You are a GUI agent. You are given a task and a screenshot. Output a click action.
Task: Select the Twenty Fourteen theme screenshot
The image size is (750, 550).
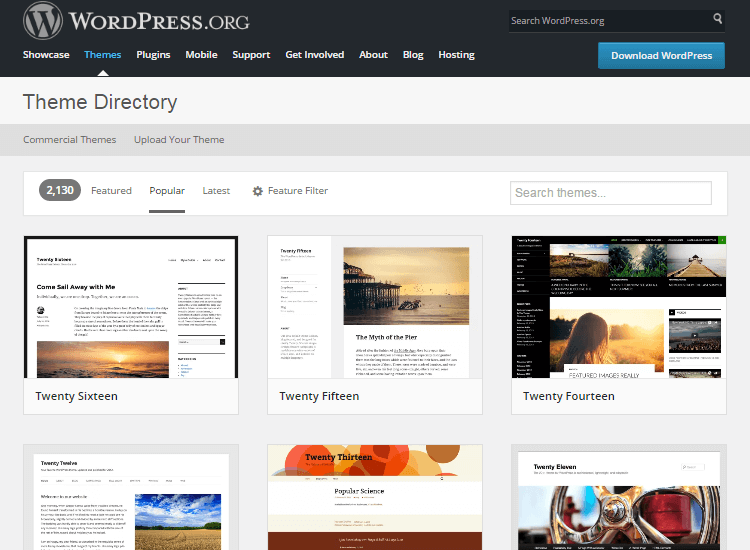[x=619, y=307]
